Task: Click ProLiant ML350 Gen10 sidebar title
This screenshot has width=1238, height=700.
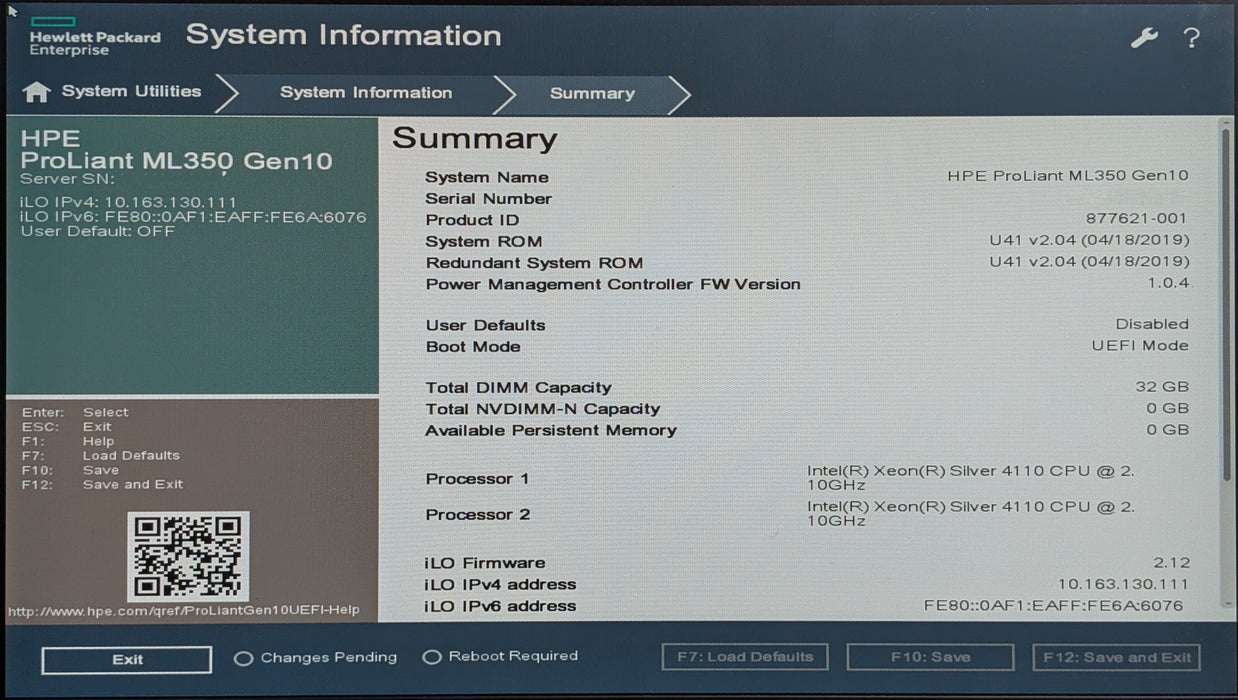Action: coord(176,161)
